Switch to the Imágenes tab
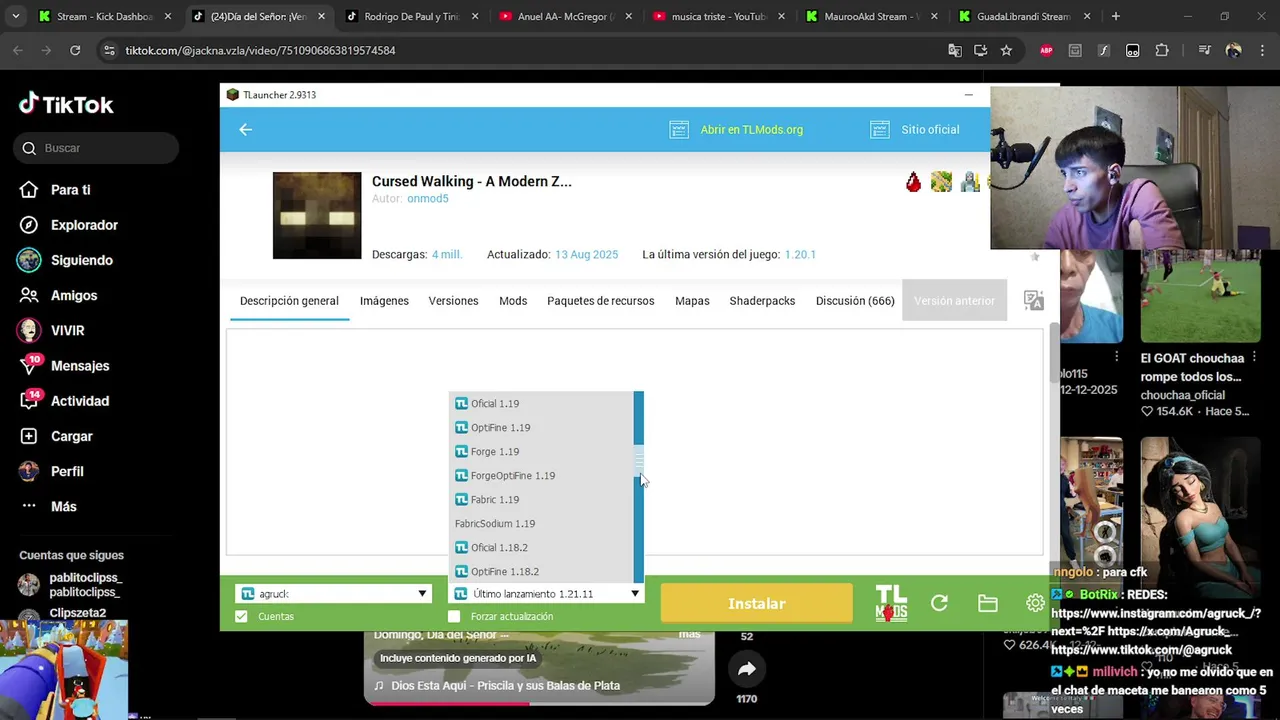This screenshot has height=720, width=1280. click(384, 301)
